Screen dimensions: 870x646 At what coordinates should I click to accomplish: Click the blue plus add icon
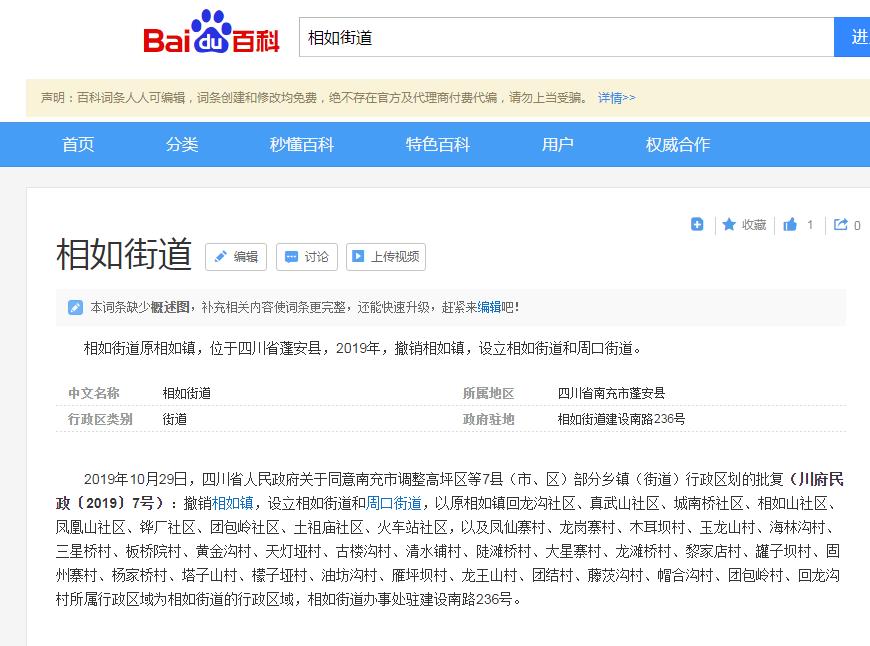pyautogui.click(x=697, y=225)
